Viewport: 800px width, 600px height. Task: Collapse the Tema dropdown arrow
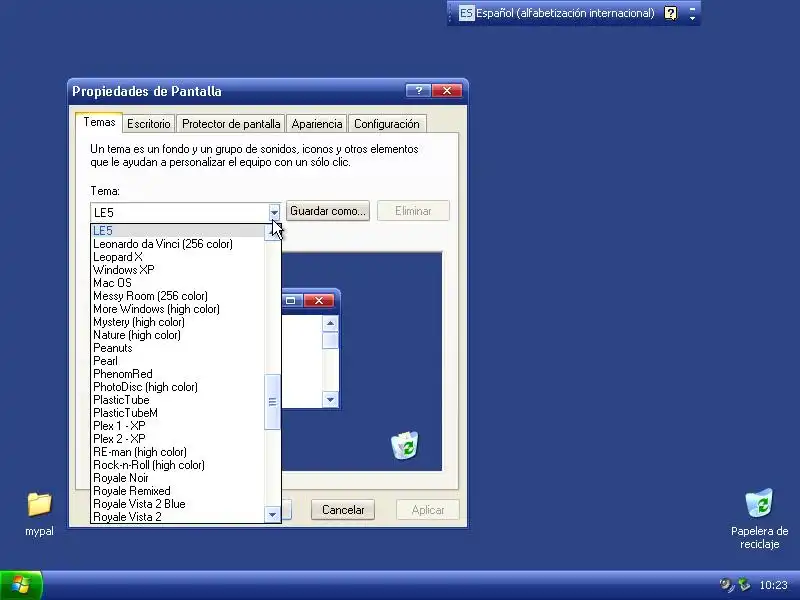click(x=274, y=212)
